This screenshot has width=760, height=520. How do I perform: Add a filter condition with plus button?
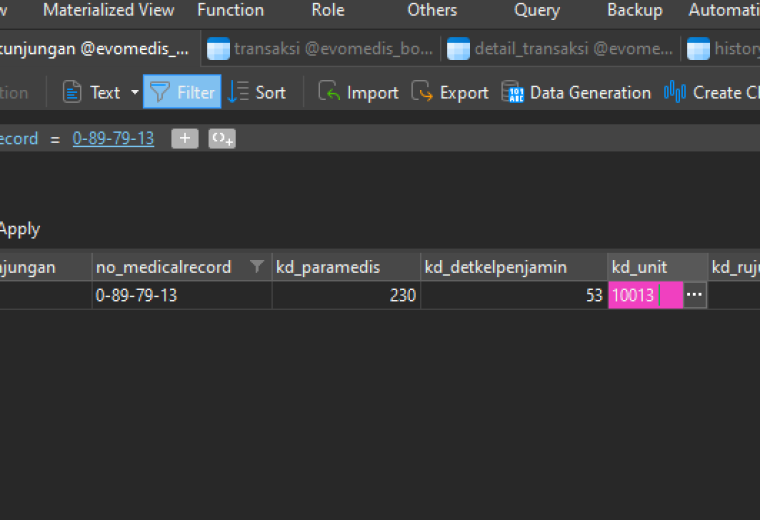point(185,139)
